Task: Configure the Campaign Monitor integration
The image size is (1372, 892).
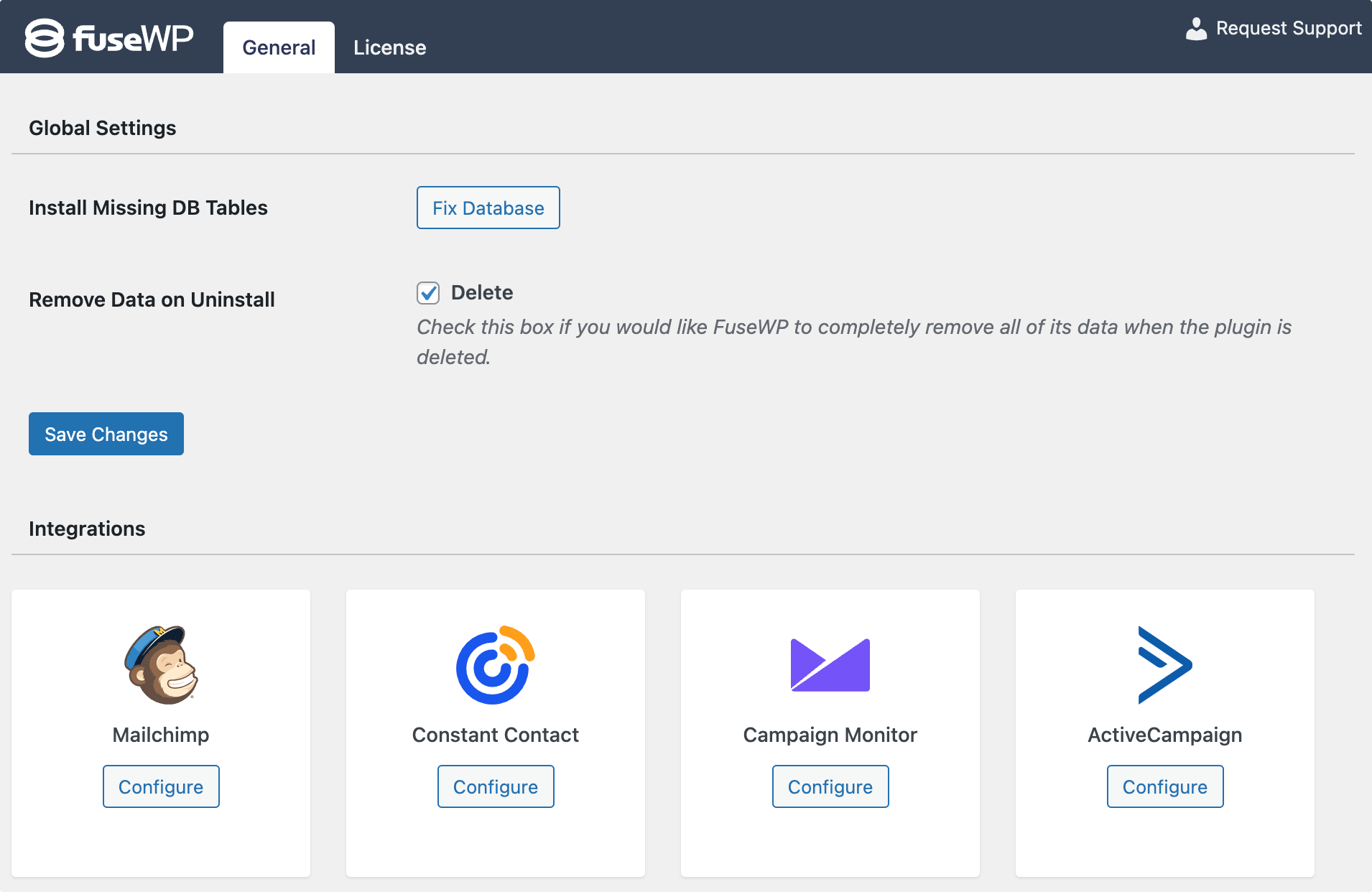Action: [x=830, y=786]
